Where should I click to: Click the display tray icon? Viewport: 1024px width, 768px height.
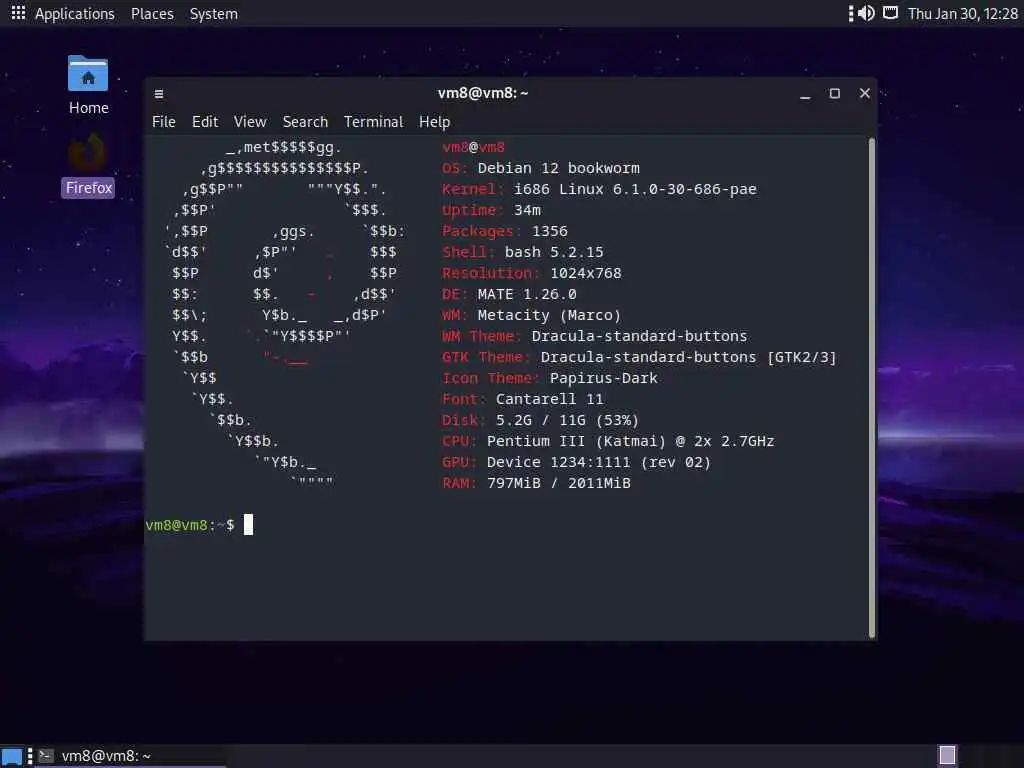(x=890, y=13)
